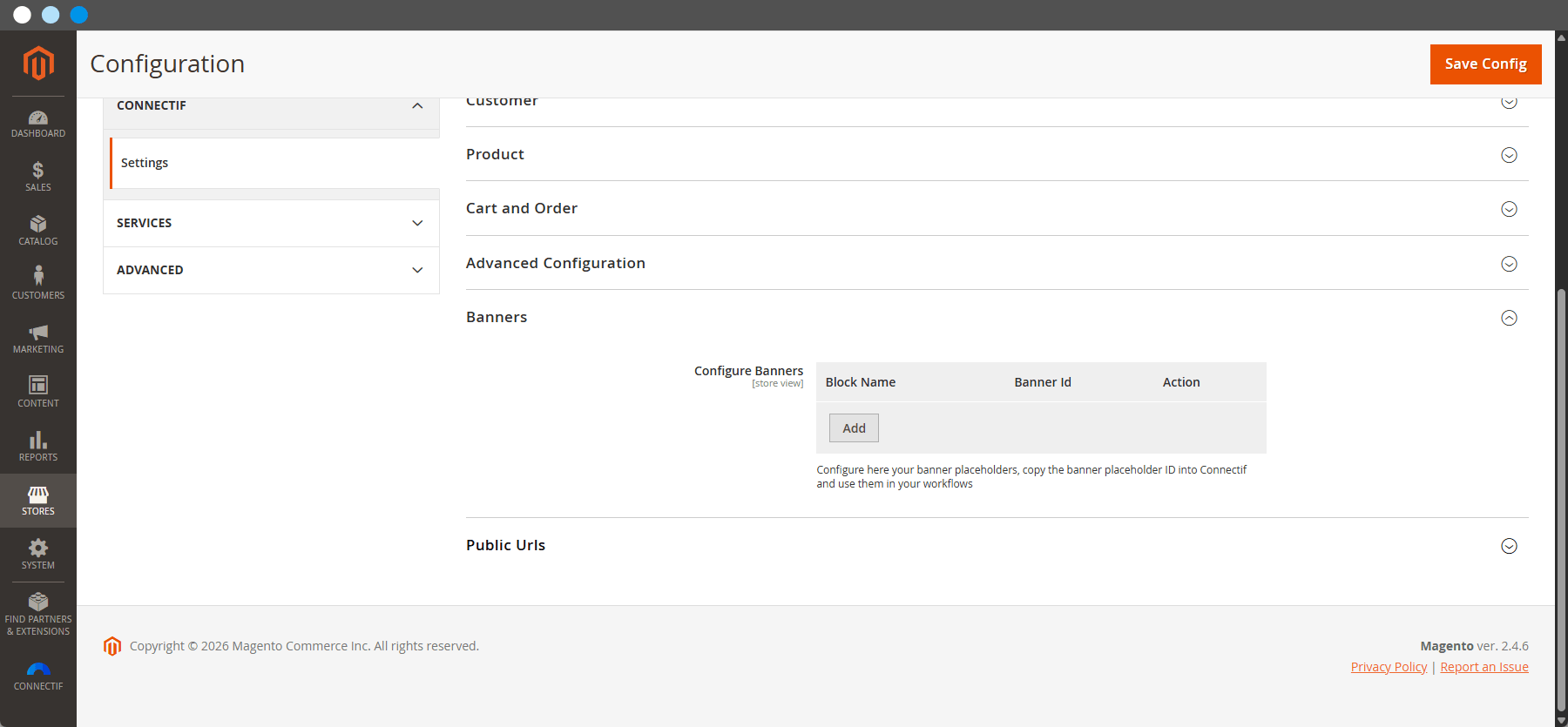This screenshot has height=727, width=1568.
Task: Click the banner placeholders help text
Action: point(1031,477)
